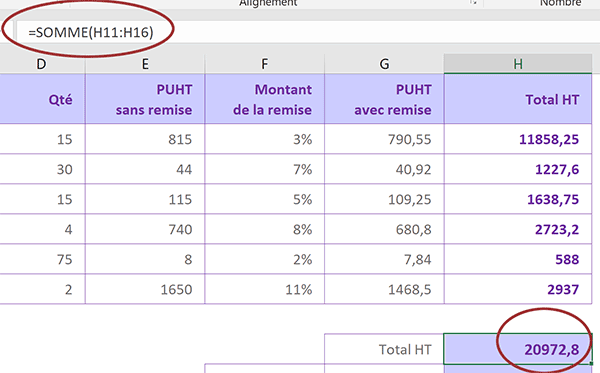Click the Total HT label beside 20972,8
The height and width of the screenshot is (373, 600).
[x=384, y=349]
